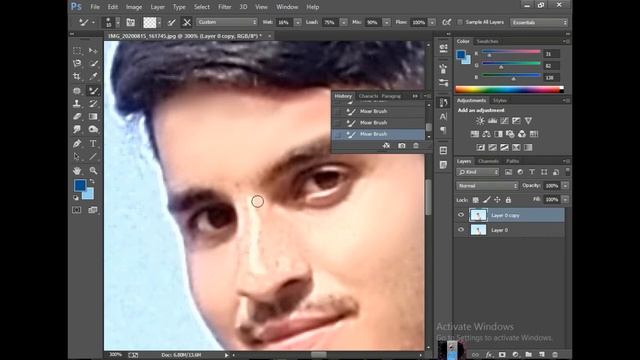The image size is (640, 360).
Task: Switch to the Channels tab
Action: [488, 161]
